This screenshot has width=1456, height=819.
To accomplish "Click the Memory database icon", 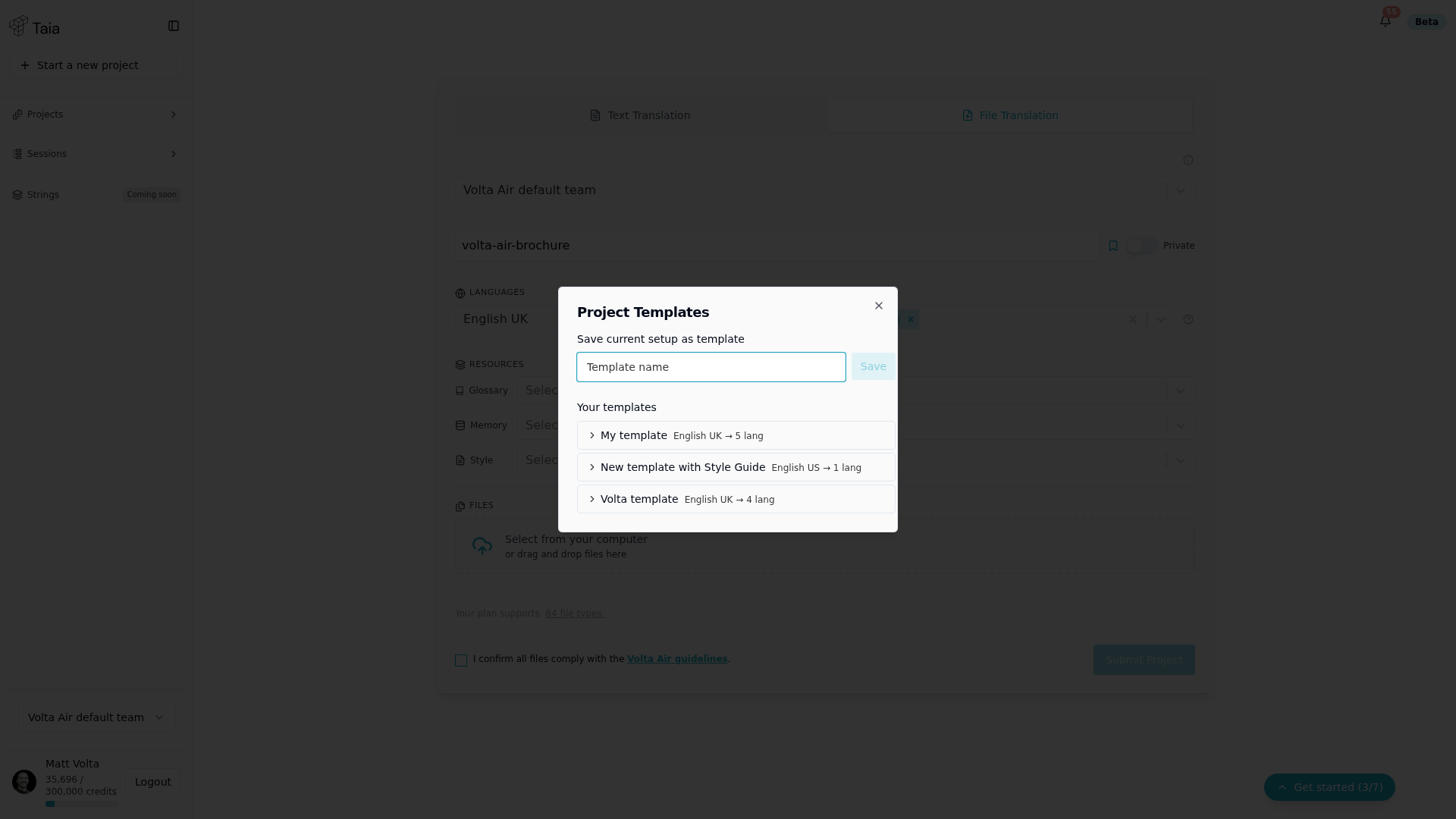I will (x=460, y=425).
